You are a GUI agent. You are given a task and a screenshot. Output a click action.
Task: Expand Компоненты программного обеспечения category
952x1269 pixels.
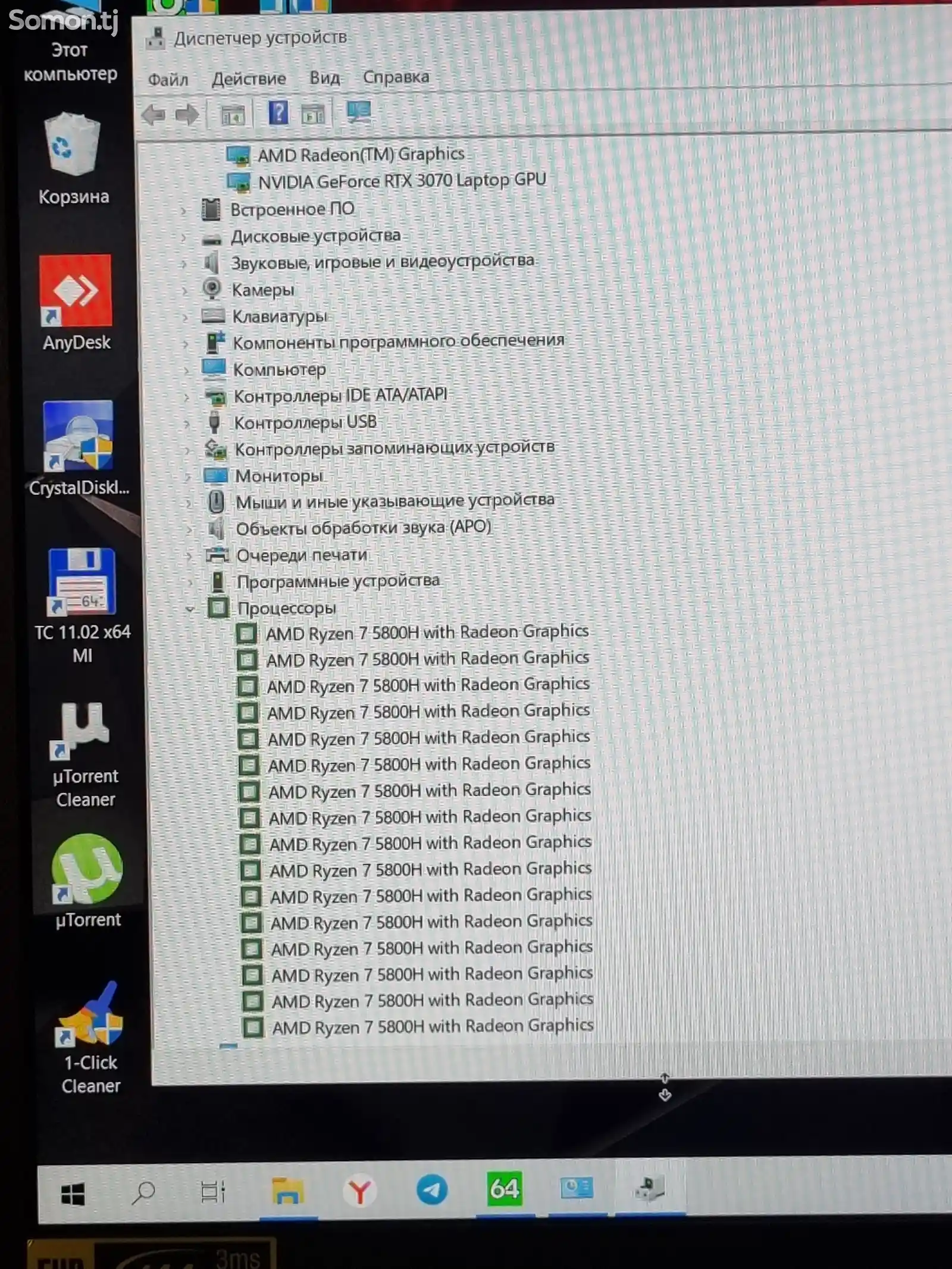click(186, 344)
